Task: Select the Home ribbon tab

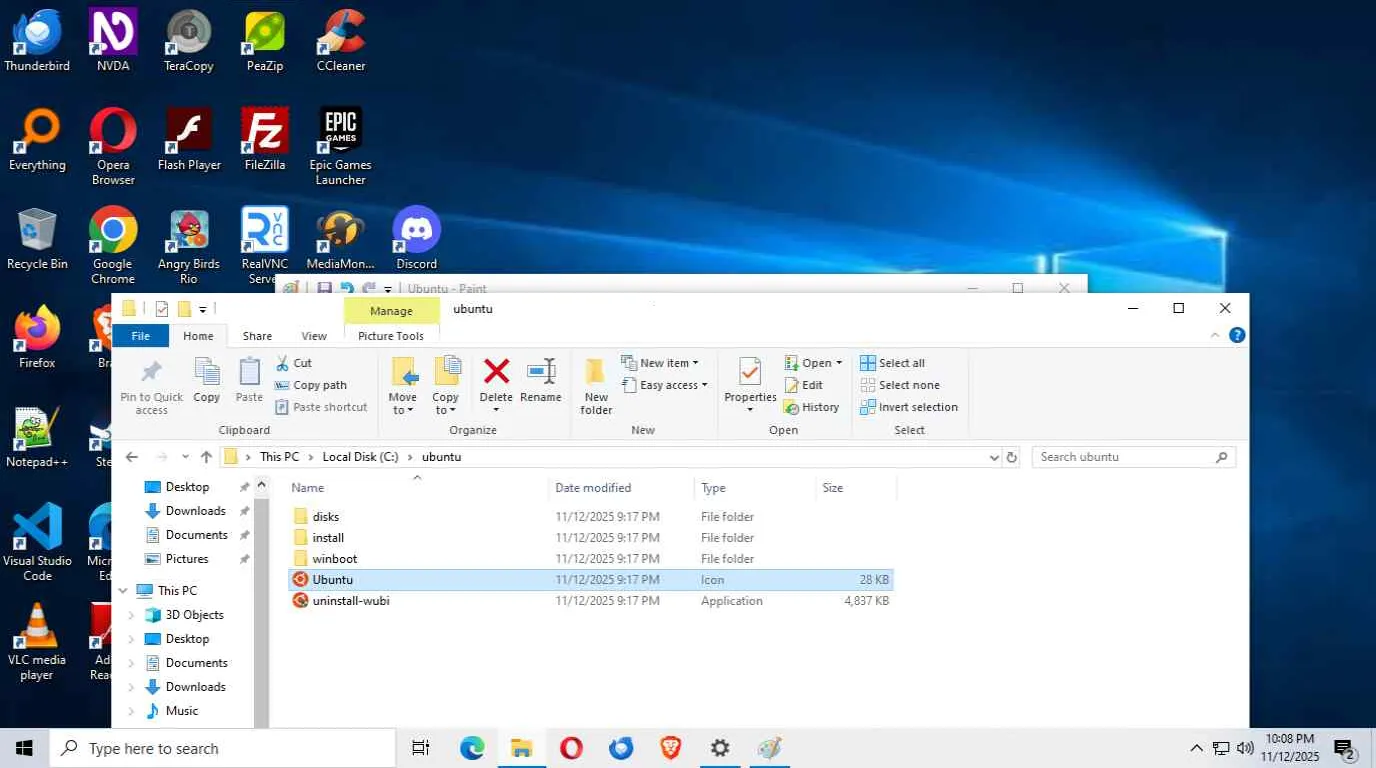Action: (198, 336)
